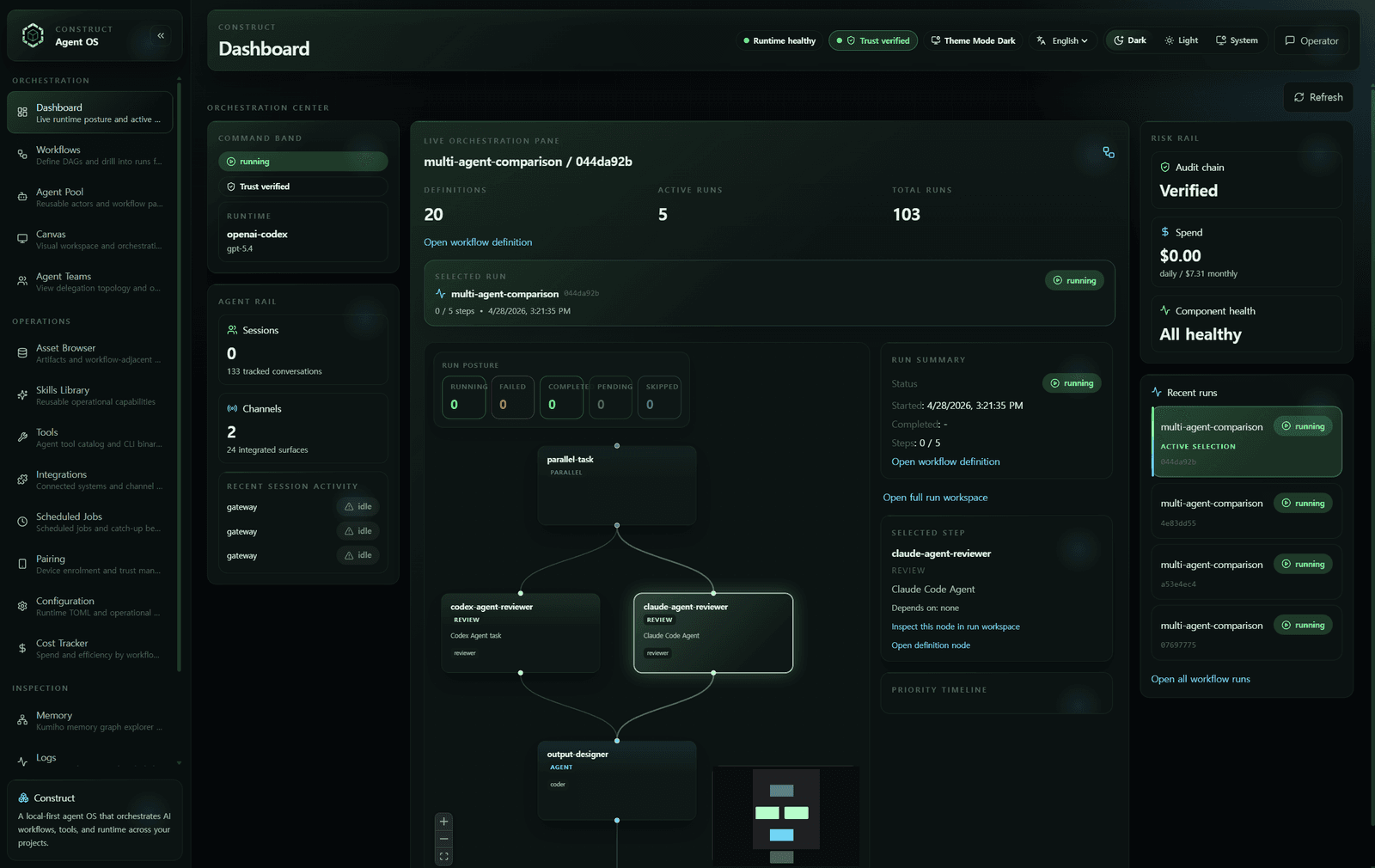
Task: Select the Light theme option
Action: pyautogui.click(x=1181, y=40)
